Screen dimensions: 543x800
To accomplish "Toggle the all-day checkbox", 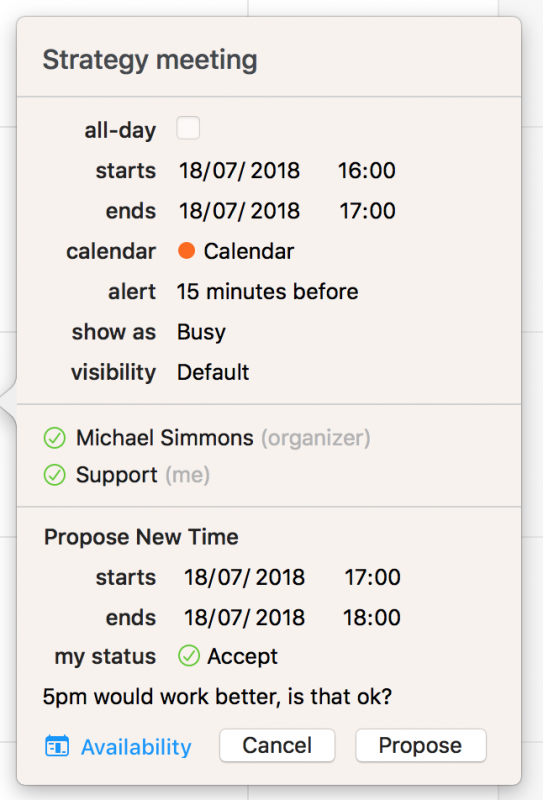I will coord(188,128).
